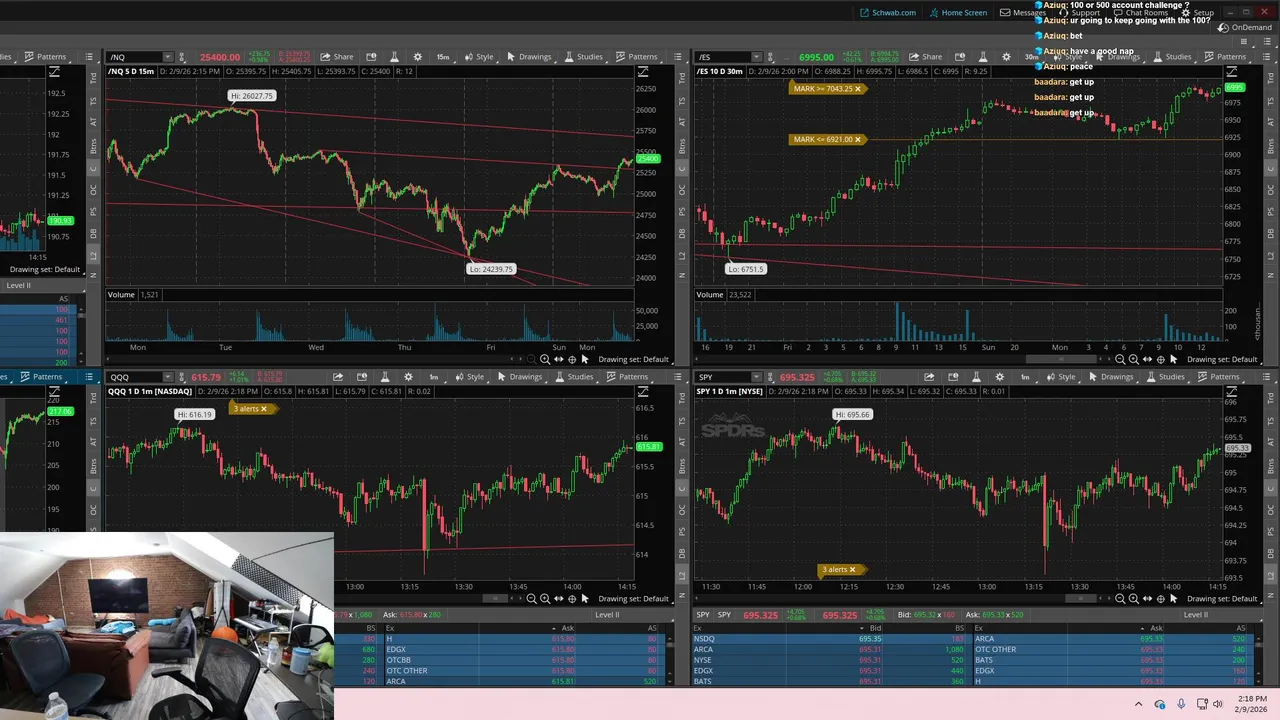Click pan arrows icon under QQQ chart
Image resolution: width=1280 pixels, height=720 pixels.
[x=558, y=599]
